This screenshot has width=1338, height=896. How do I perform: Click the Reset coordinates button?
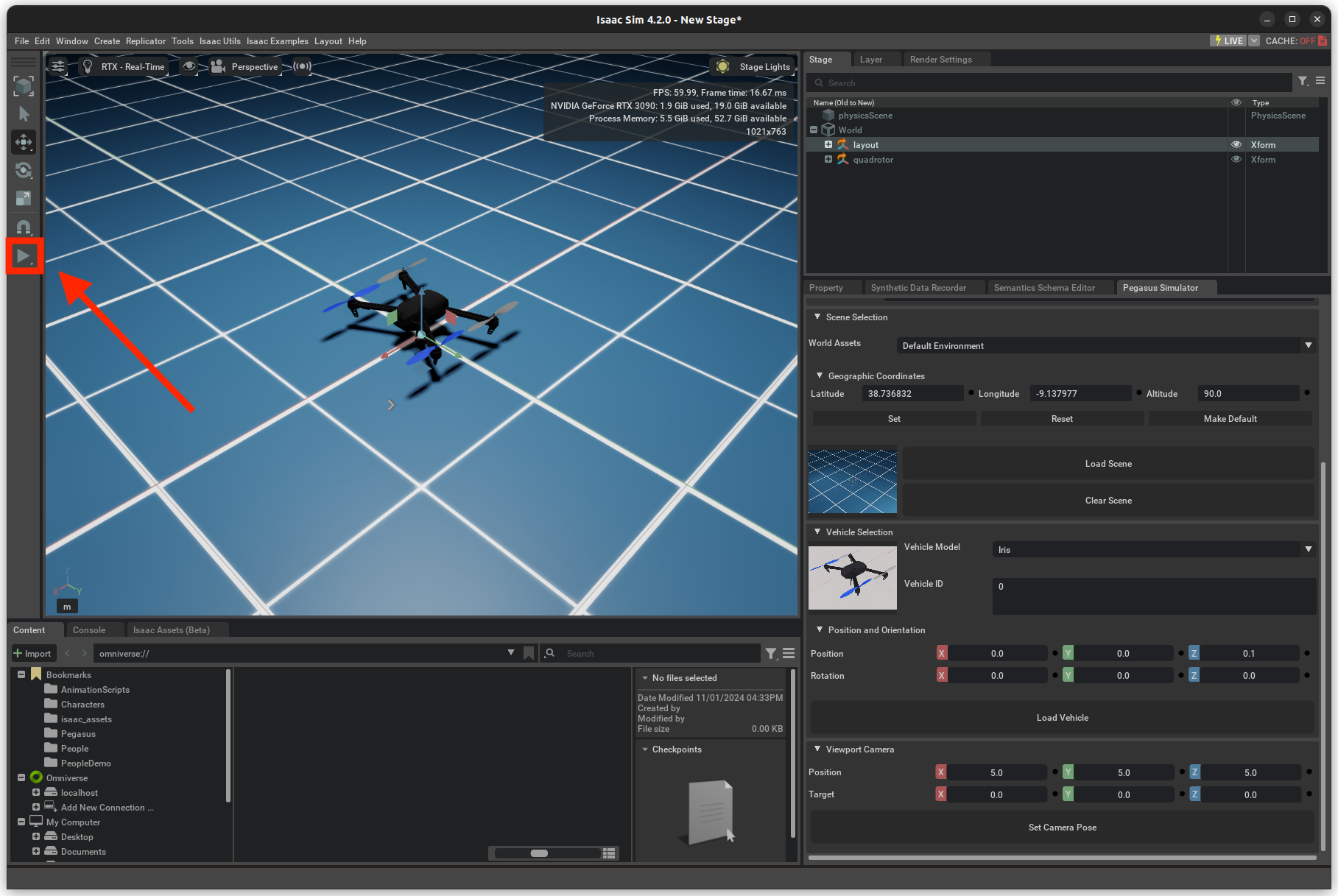[x=1062, y=419]
